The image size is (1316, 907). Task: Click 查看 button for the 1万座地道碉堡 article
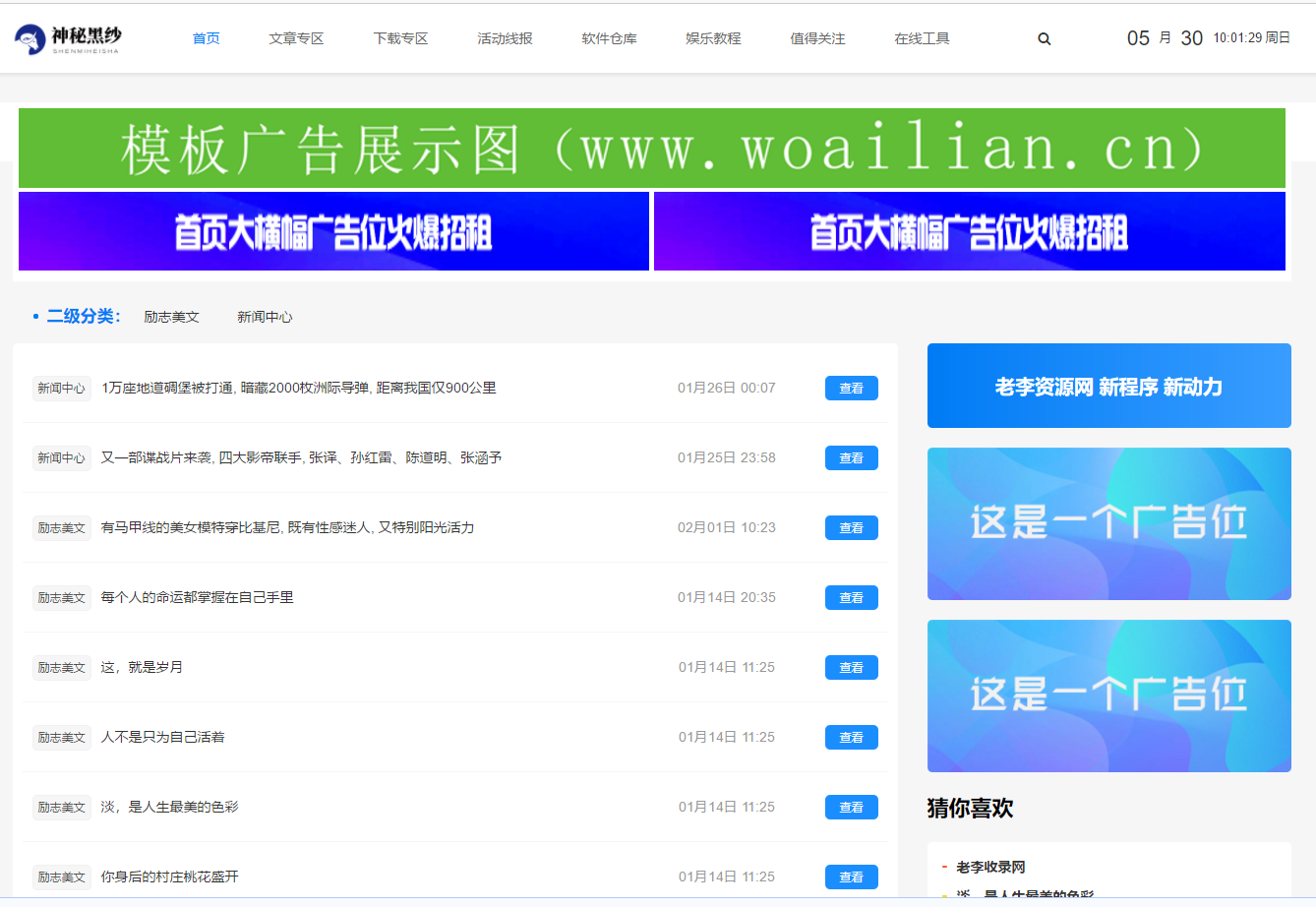851,389
